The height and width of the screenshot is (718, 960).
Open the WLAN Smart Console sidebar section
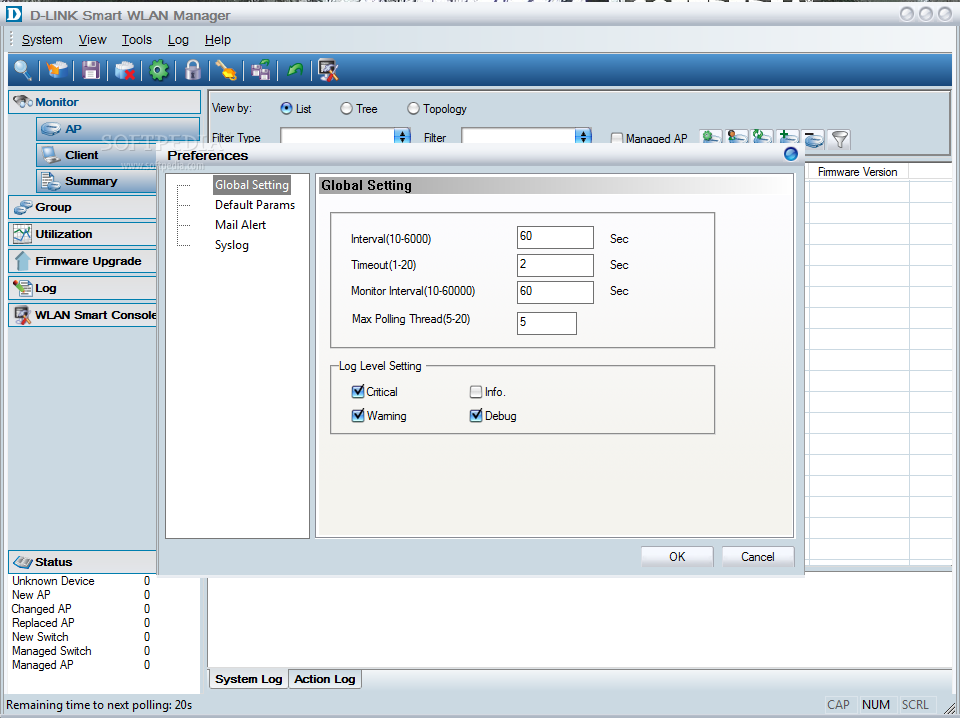point(82,315)
